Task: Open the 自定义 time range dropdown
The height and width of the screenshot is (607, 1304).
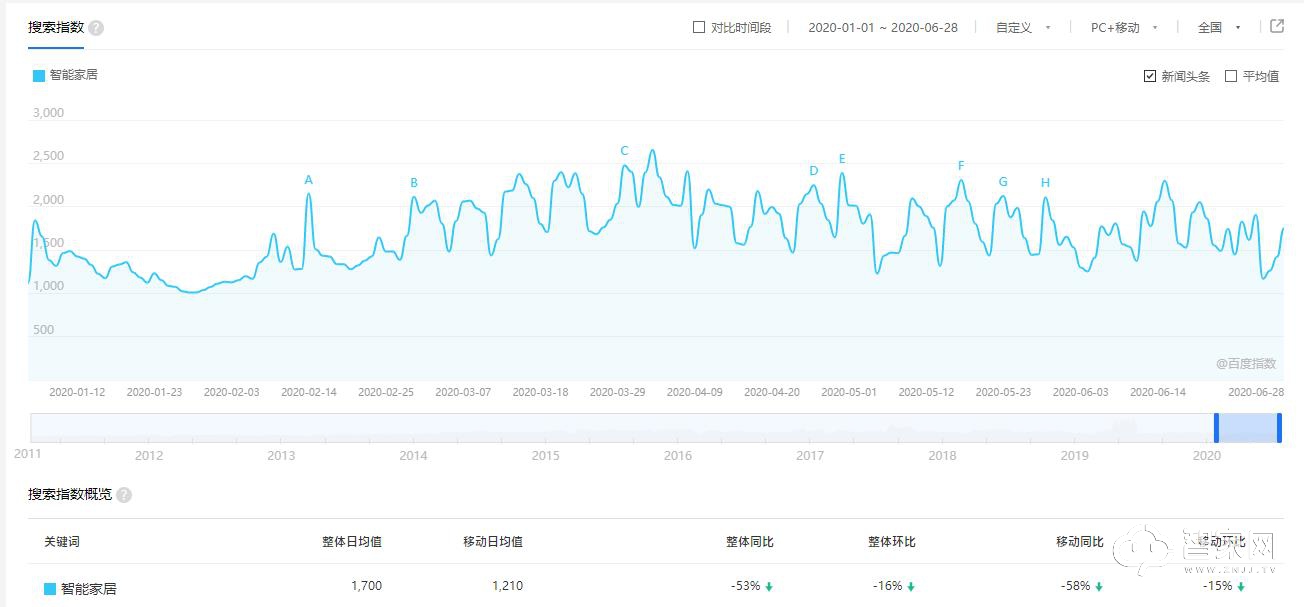Action: coord(1022,28)
